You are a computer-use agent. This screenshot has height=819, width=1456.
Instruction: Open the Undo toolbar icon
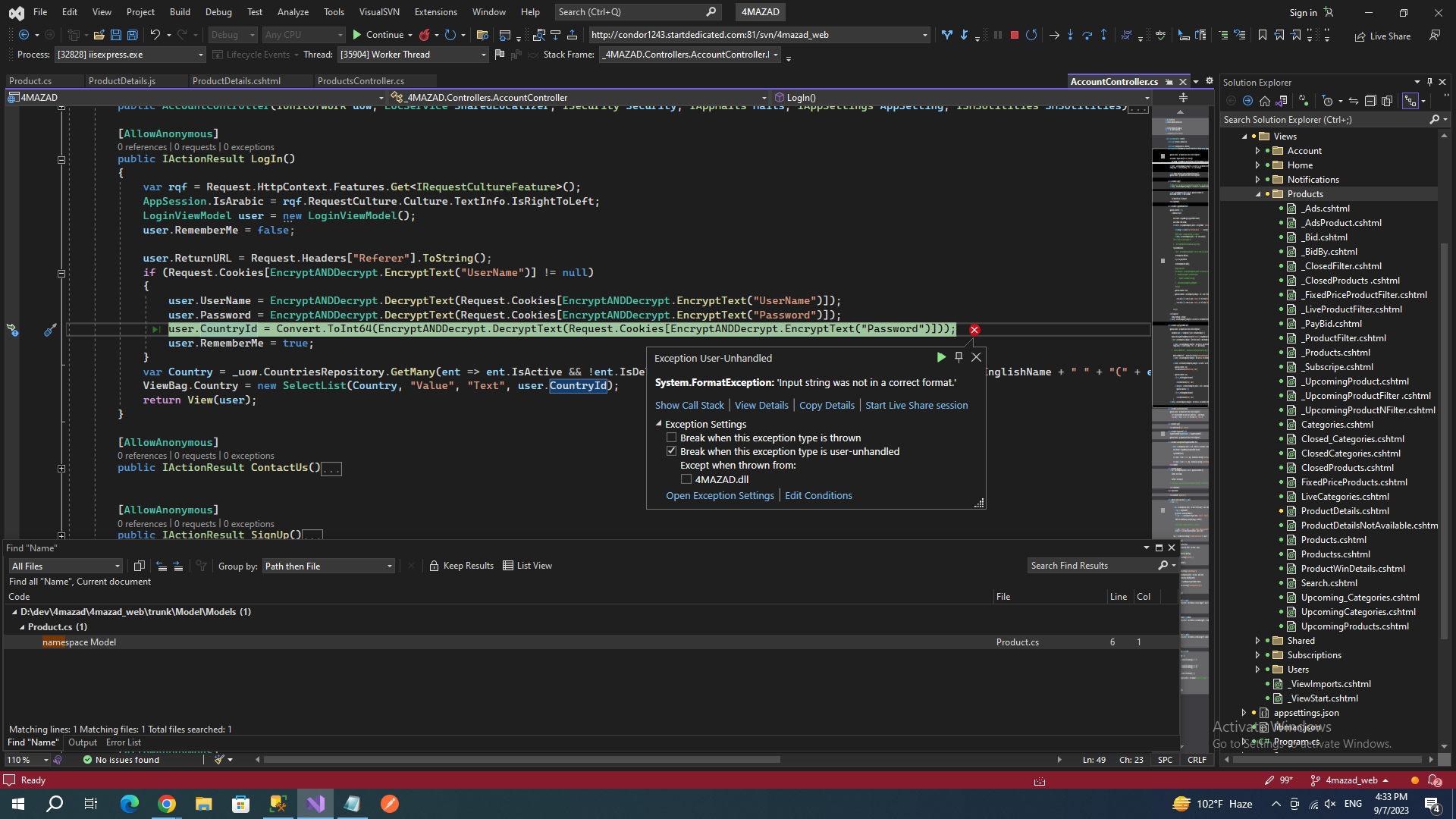(155, 35)
